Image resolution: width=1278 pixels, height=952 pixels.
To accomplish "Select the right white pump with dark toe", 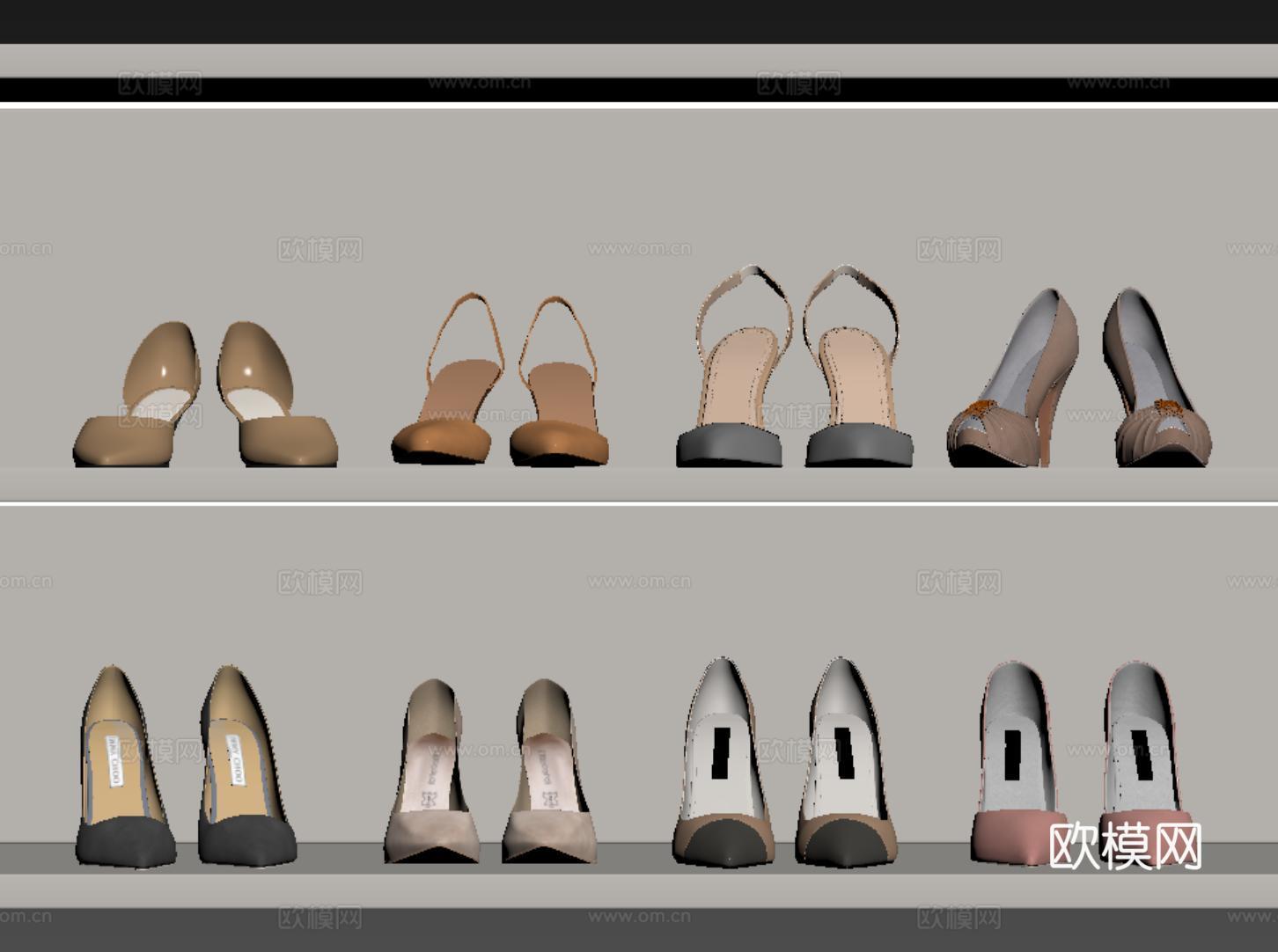I will point(847,762).
